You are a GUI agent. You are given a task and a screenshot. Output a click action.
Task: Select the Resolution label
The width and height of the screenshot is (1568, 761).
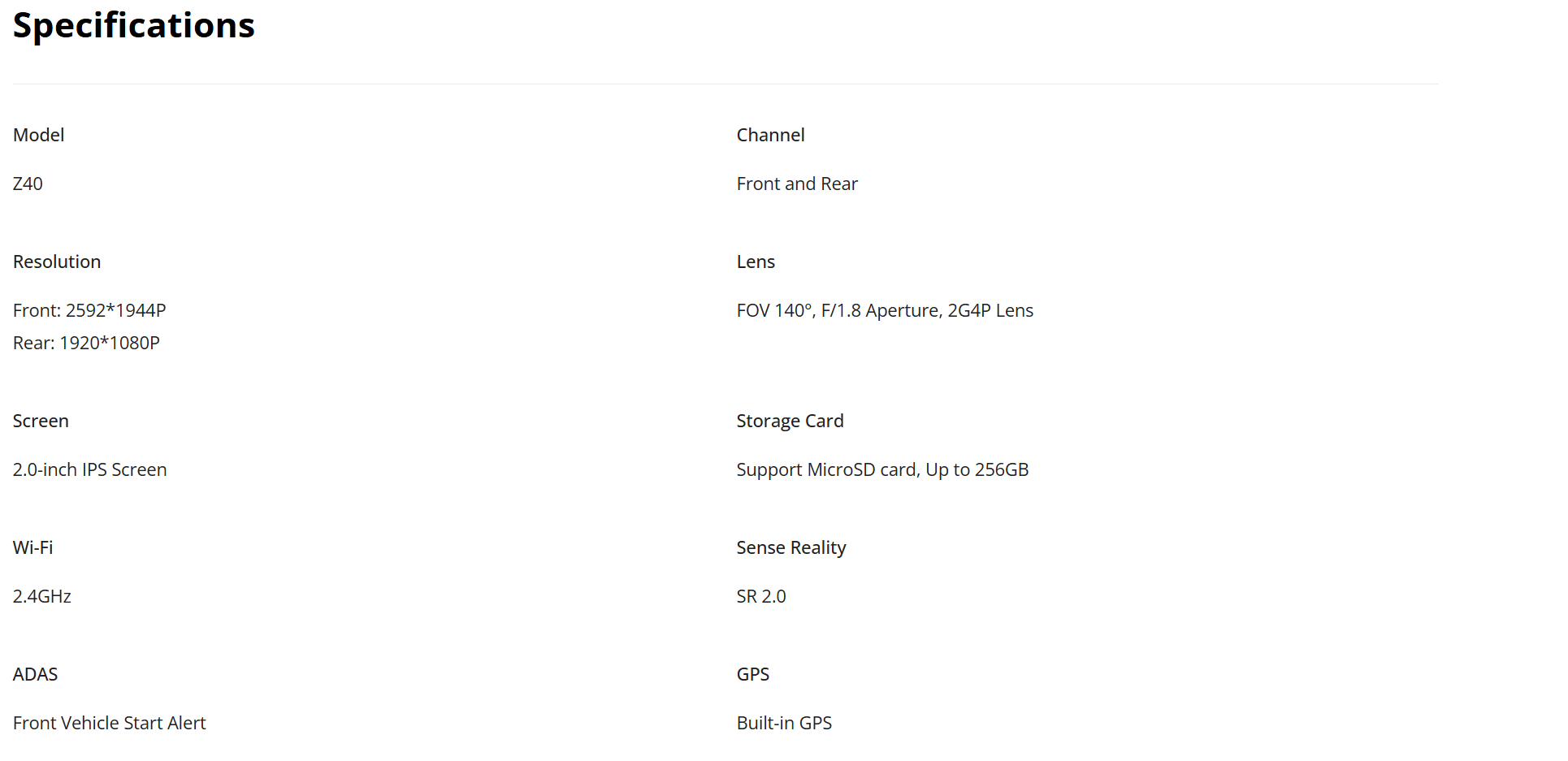[x=57, y=262]
